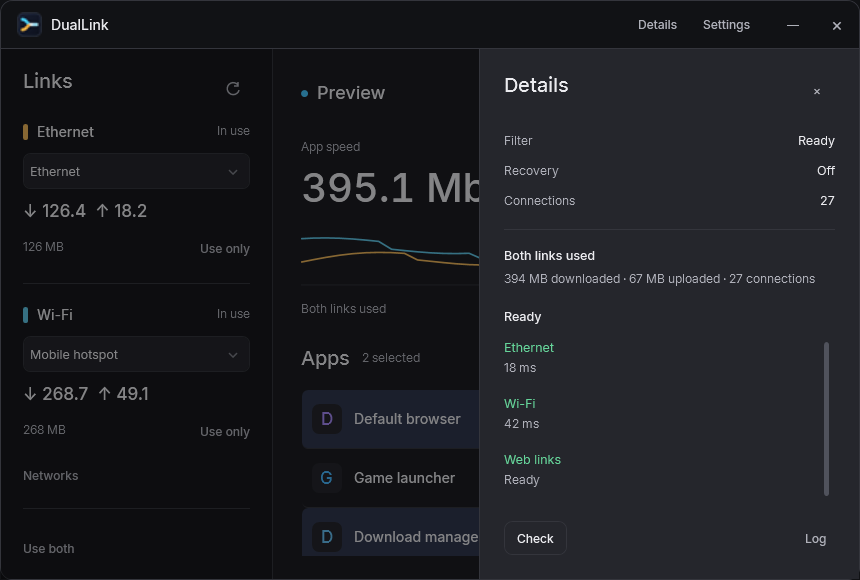Click the Wi-Fi download speed 268.7
Image resolution: width=860 pixels, height=580 pixels.
[56, 394]
